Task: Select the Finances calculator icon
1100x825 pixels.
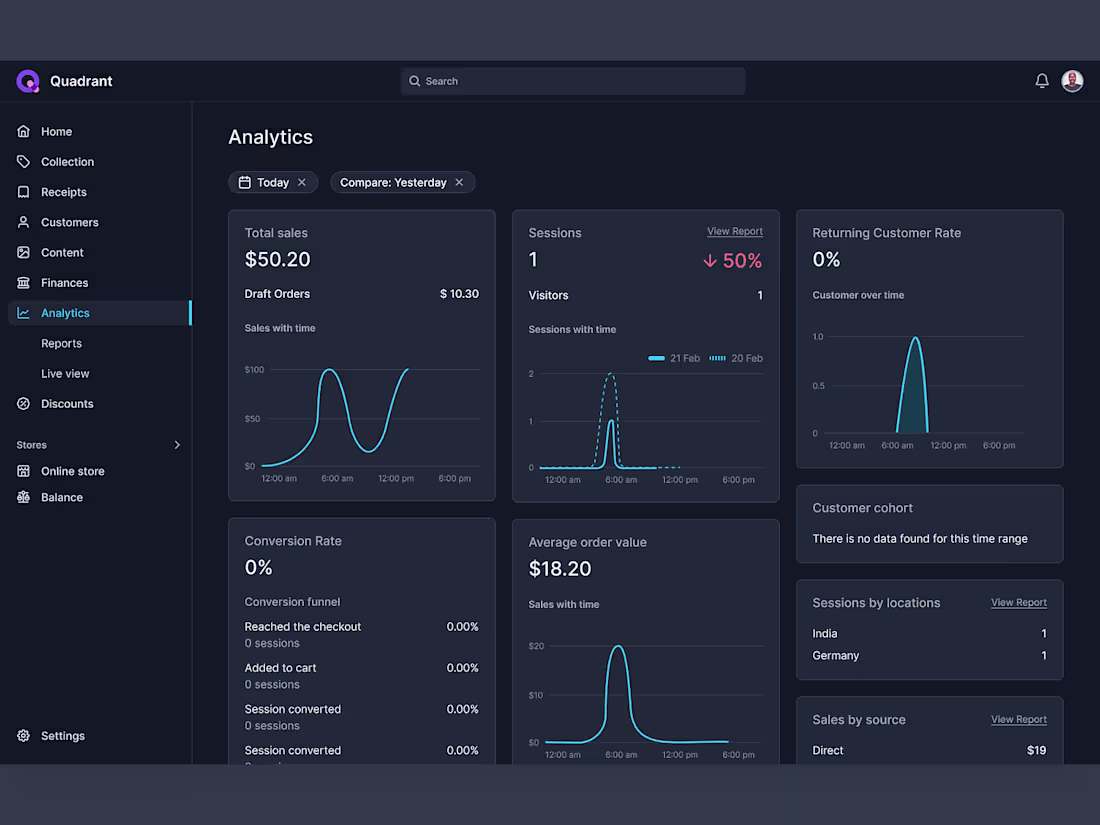Action: coord(23,282)
